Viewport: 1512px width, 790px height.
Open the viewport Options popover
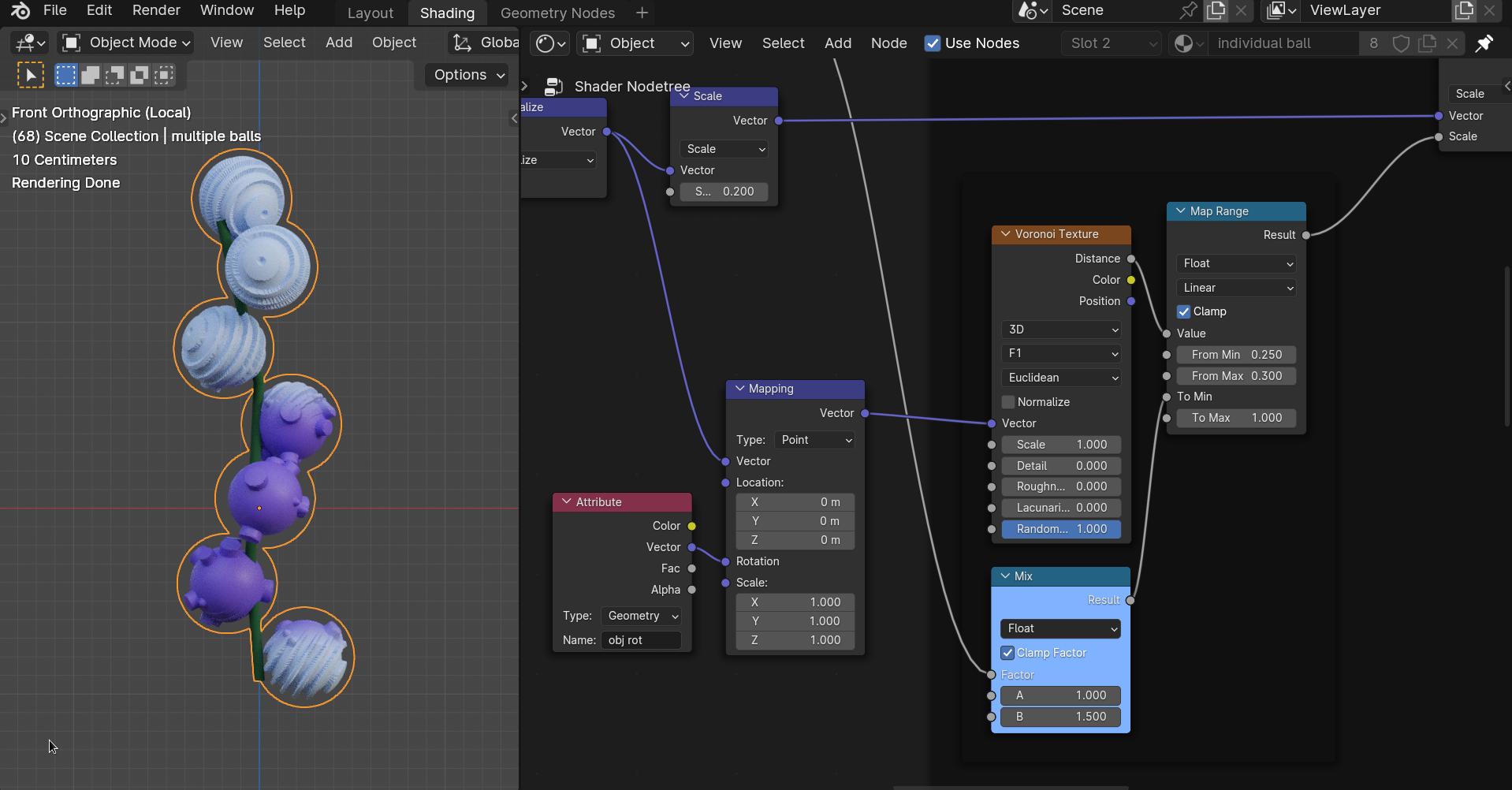[x=469, y=75]
